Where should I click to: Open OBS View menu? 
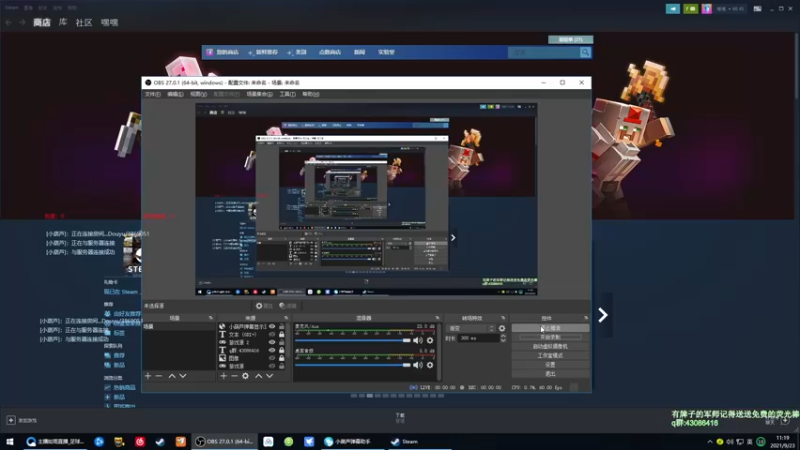coord(198,94)
